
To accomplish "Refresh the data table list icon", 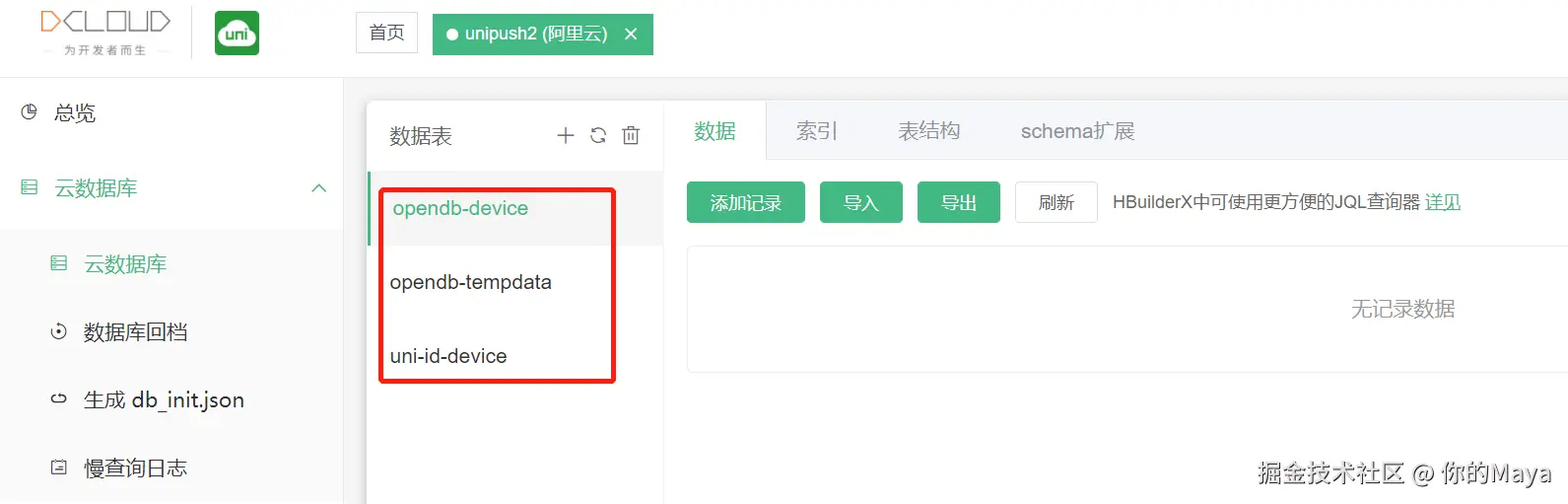I will [x=598, y=135].
